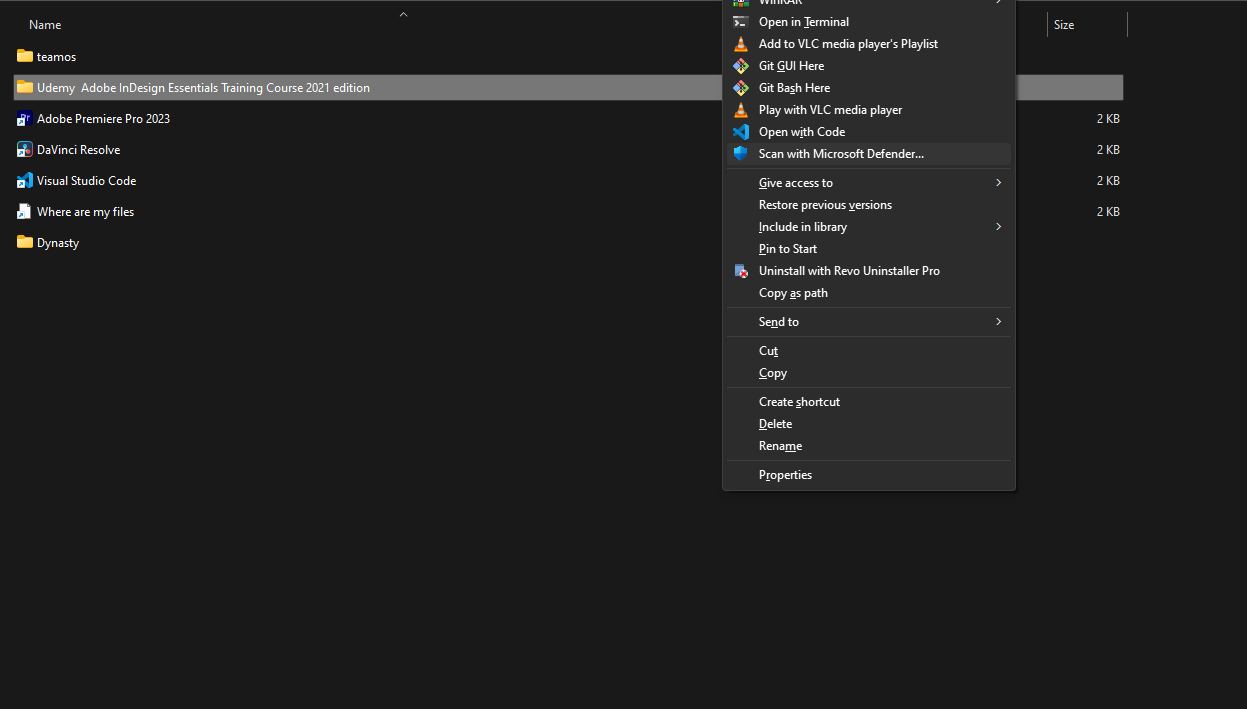Click the Git icon beside Git Bash Here

click(x=741, y=88)
